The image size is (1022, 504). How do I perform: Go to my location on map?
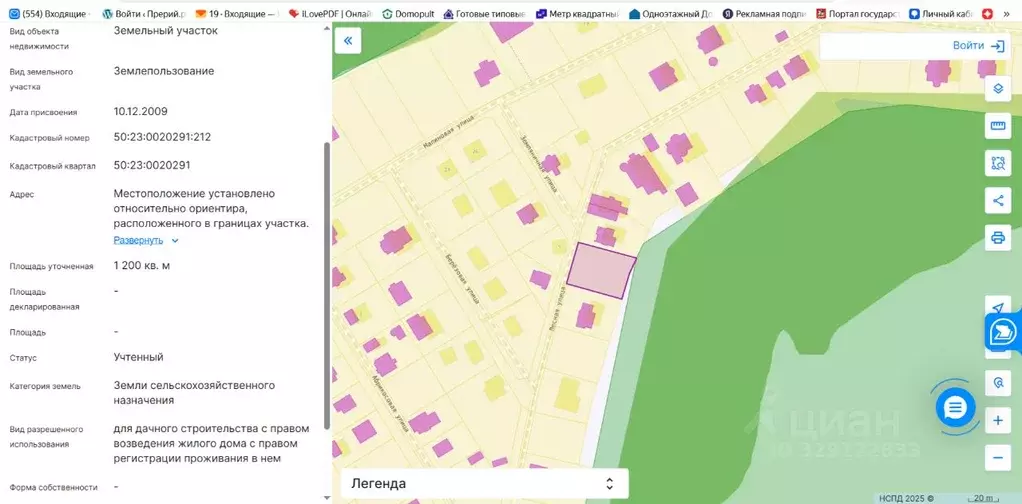997,307
